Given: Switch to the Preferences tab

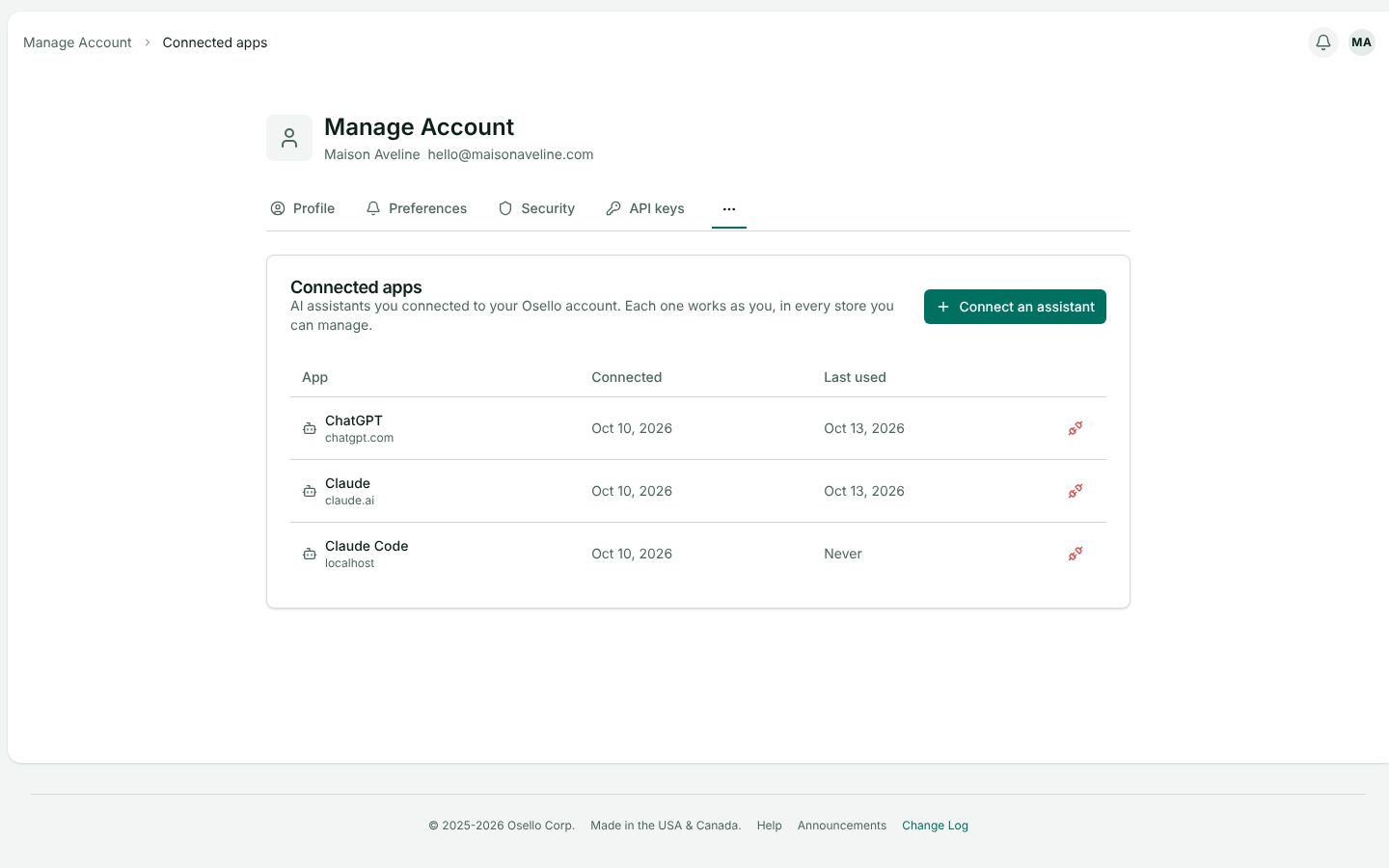Looking at the screenshot, I should click(x=417, y=208).
